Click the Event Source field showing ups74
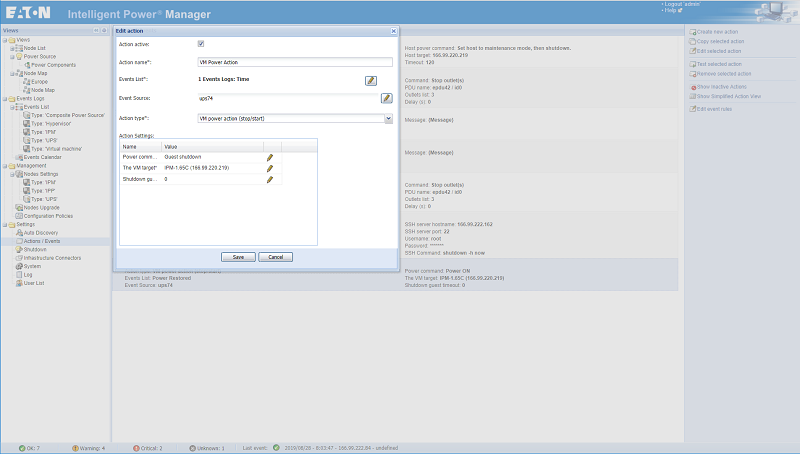 point(288,98)
